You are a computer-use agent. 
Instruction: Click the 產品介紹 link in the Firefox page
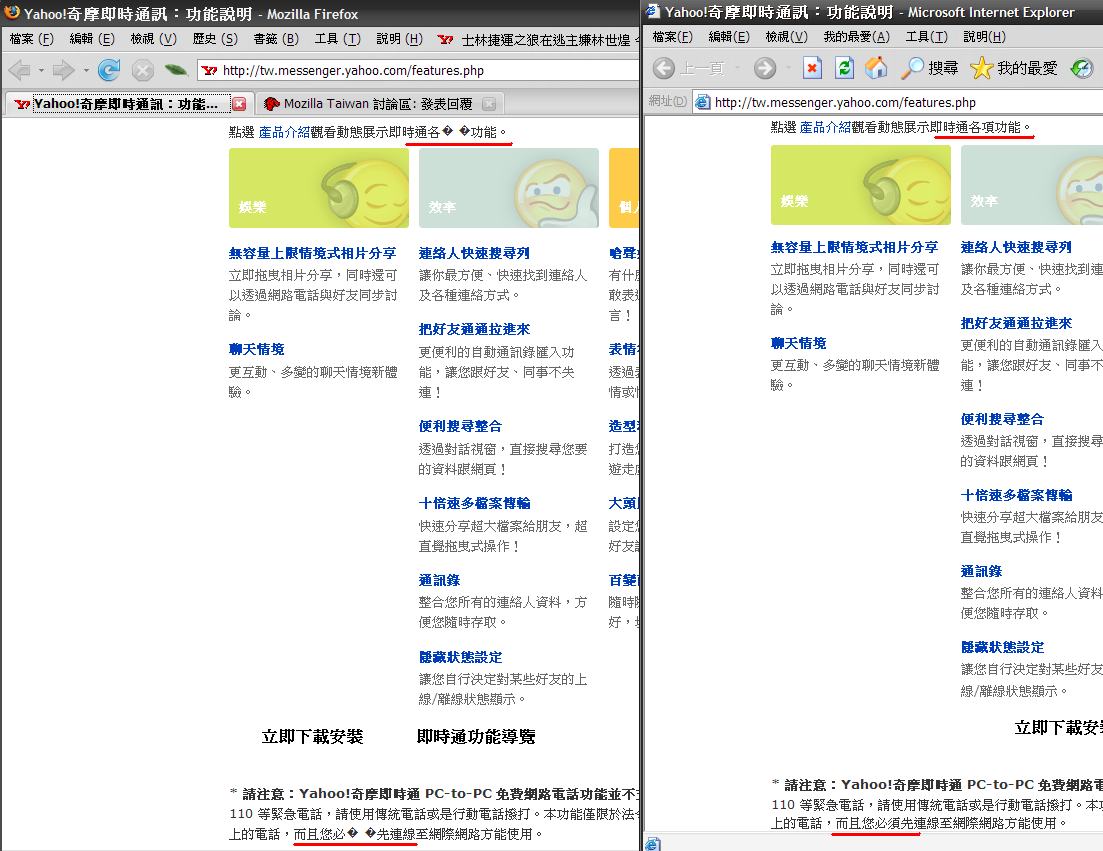click(284, 131)
